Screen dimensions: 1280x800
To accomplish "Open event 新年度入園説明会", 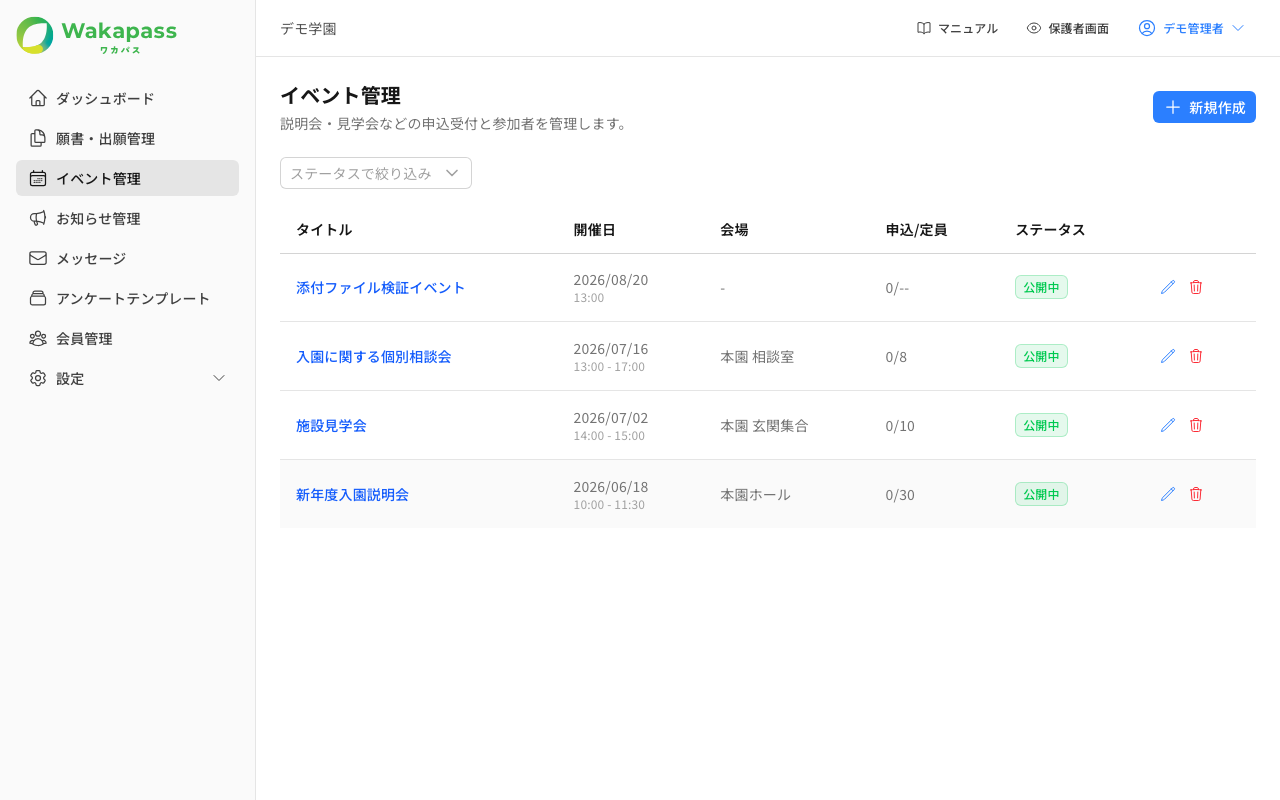I will tap(352, 494).
